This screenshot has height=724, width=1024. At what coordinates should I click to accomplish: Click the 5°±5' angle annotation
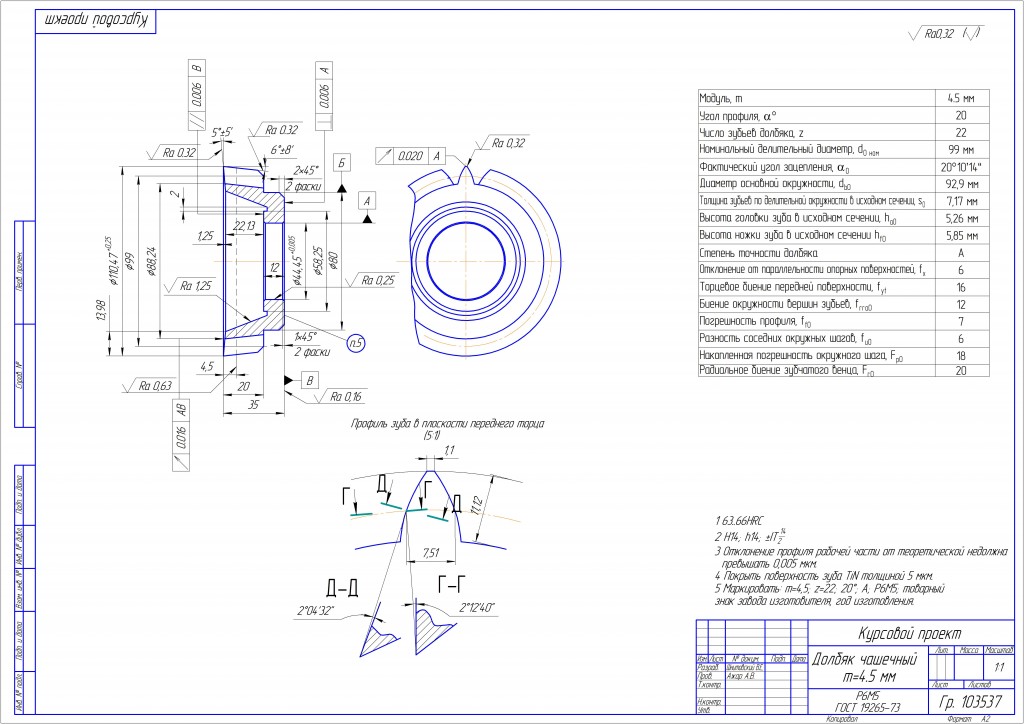[x=222, y=133]
